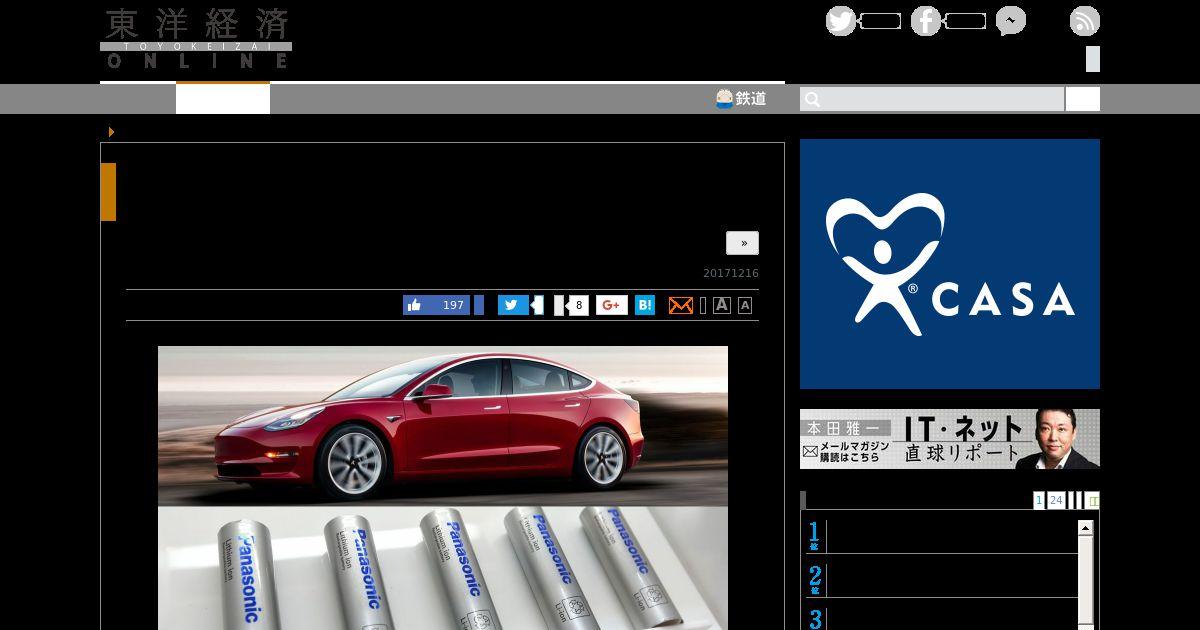1200x630 pixels.
Task: Open the red Tesla car photo
Action: tap(443, 426)
